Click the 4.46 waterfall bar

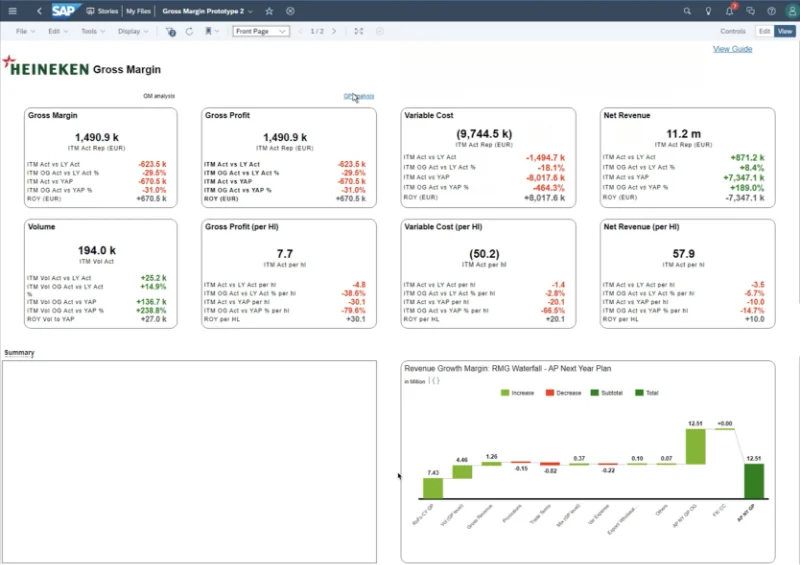tap(462, 472)
